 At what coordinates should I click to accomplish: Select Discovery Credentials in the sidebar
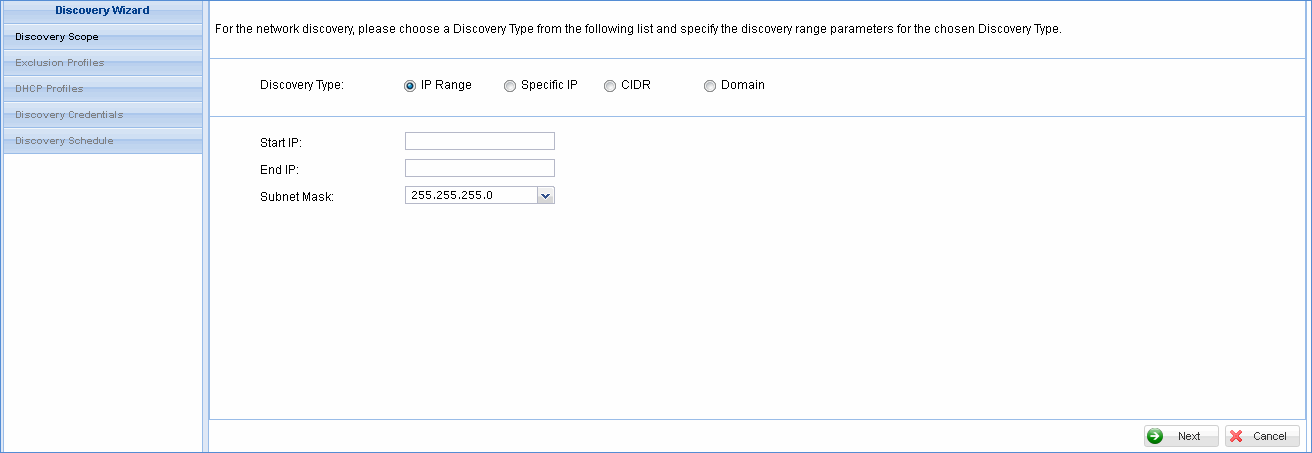[69, 115]
